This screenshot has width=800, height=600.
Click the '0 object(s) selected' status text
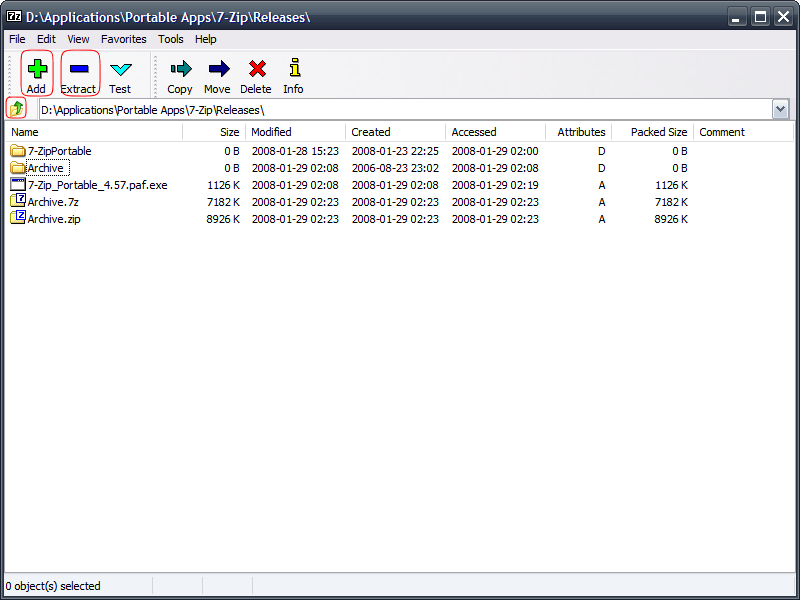pyautogui.click(x=53, y=586)
